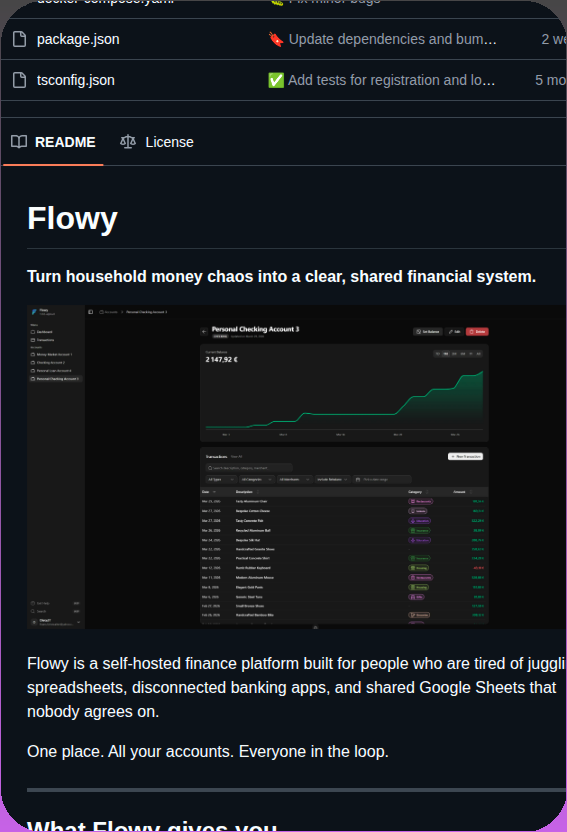This screenshot has height=832, width=567.
Task: Open the package.json file
Action: point(78,39)
